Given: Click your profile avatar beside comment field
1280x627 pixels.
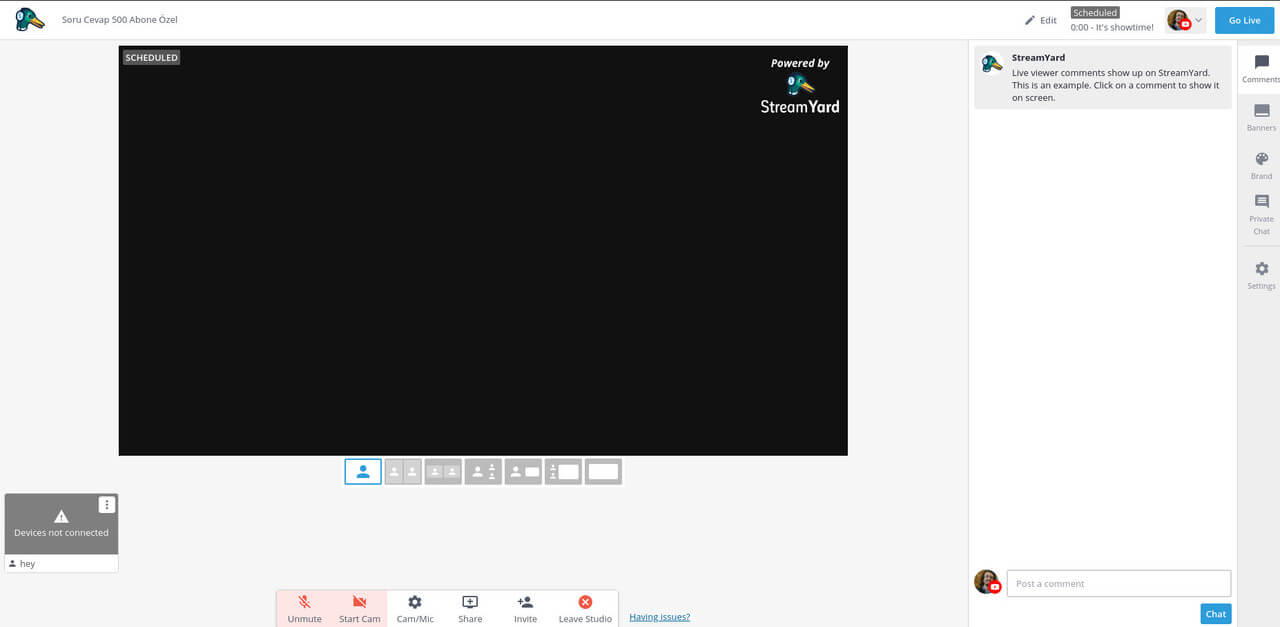Looking at the screenshot, I should 987,582.
